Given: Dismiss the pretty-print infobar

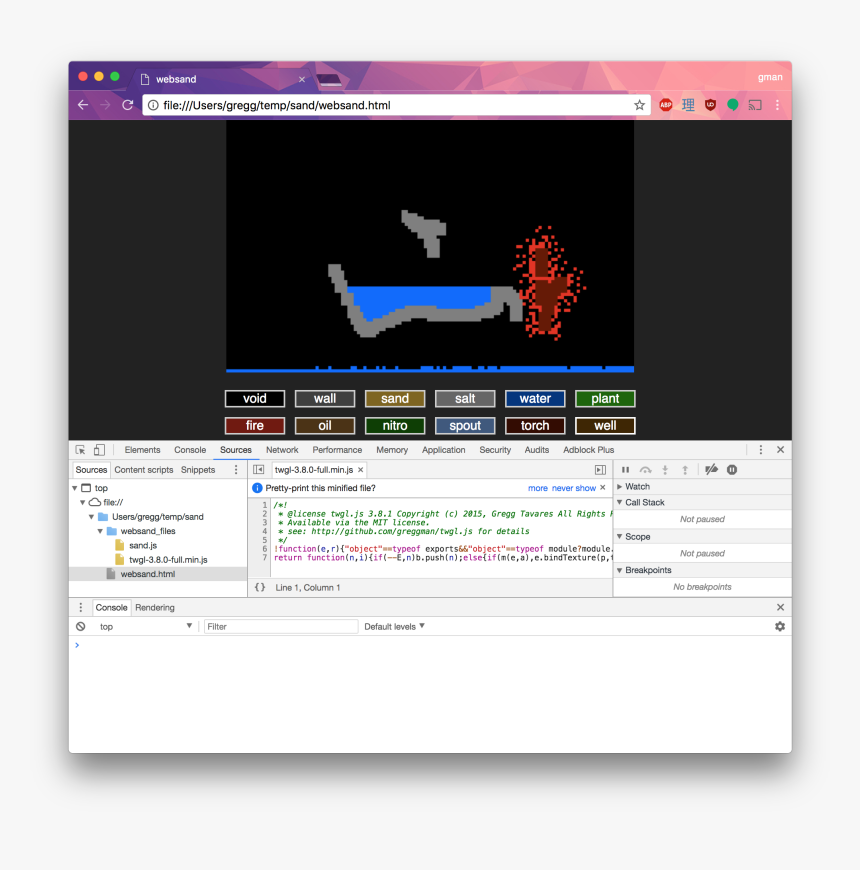Looking at the screenshot, I should (603, 488).
